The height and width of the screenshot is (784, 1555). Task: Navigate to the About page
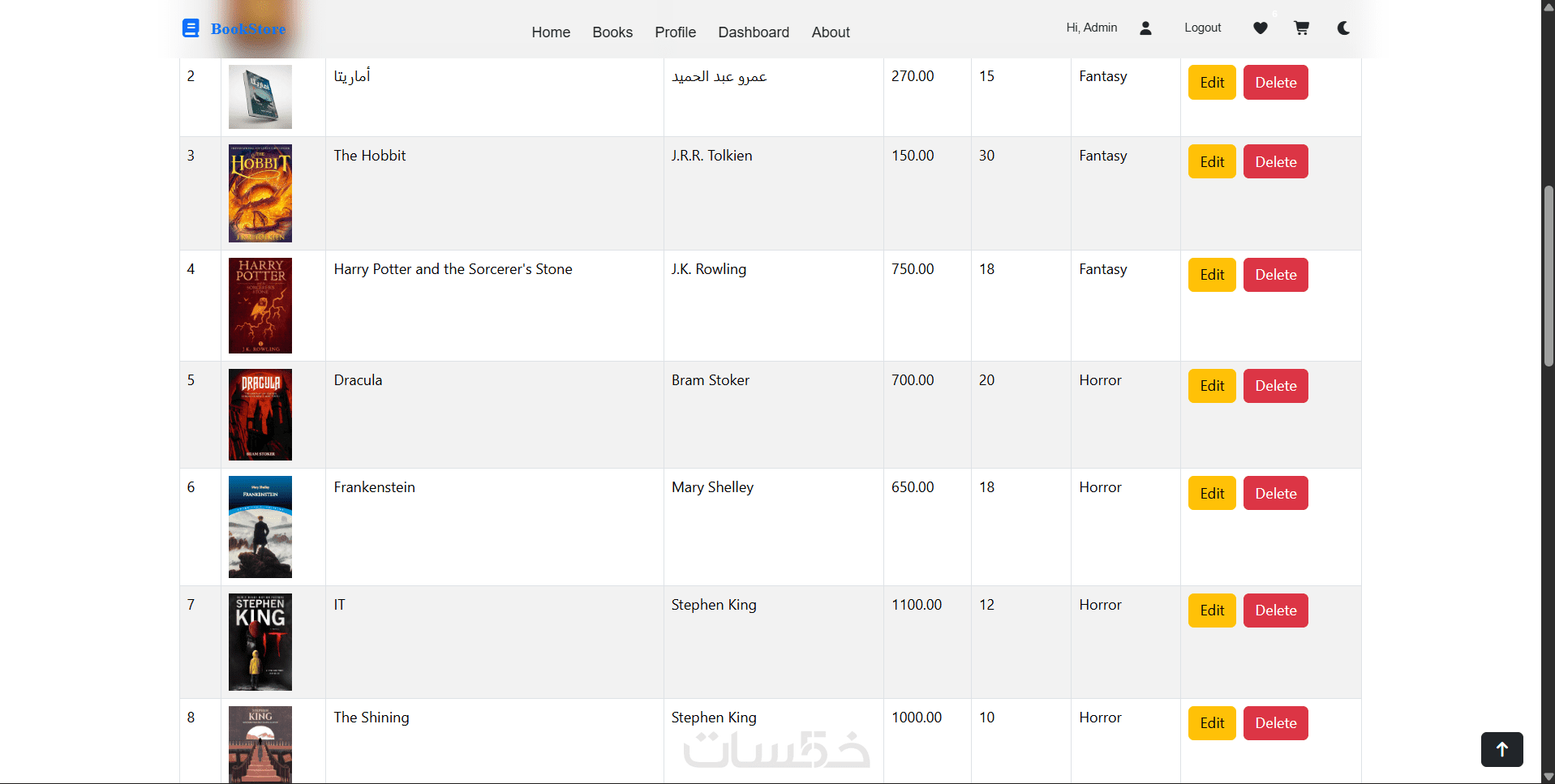tap(831, 32)
